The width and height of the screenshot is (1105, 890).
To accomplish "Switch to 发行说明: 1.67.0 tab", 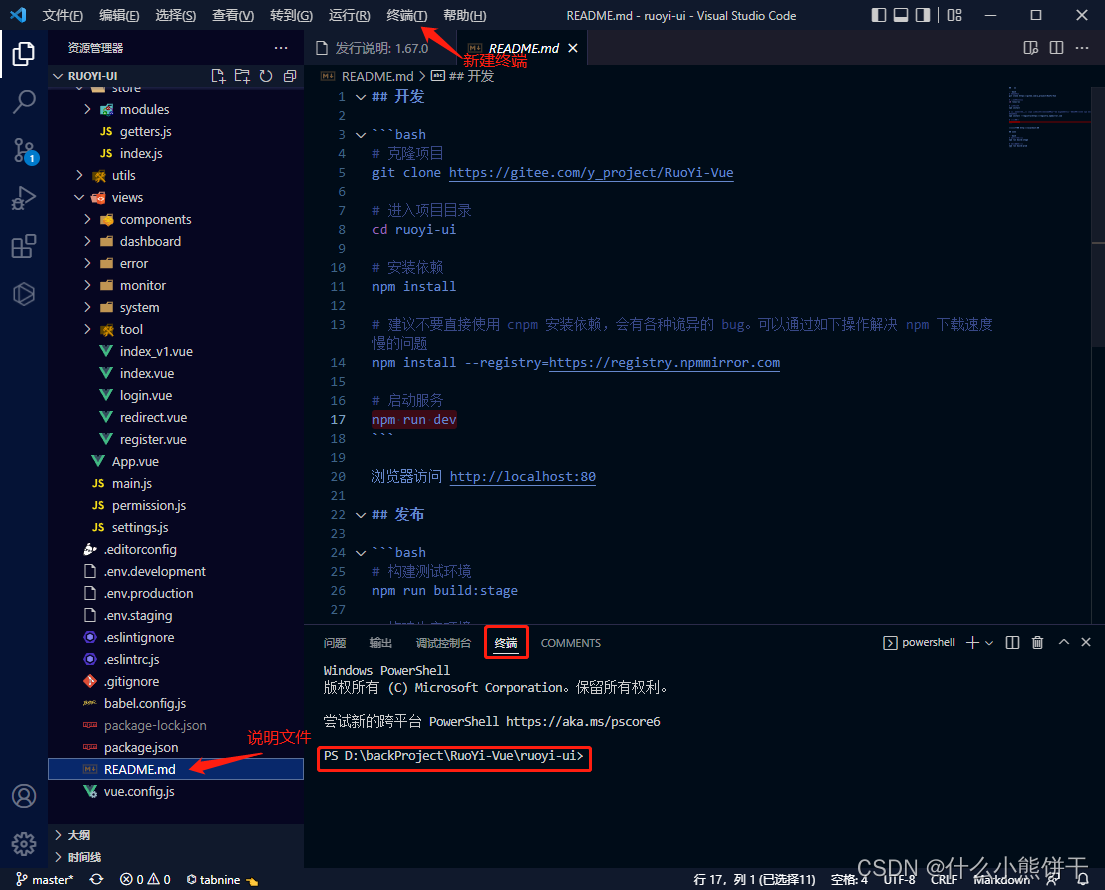I will pyautogui.click(x=381, y=48).
